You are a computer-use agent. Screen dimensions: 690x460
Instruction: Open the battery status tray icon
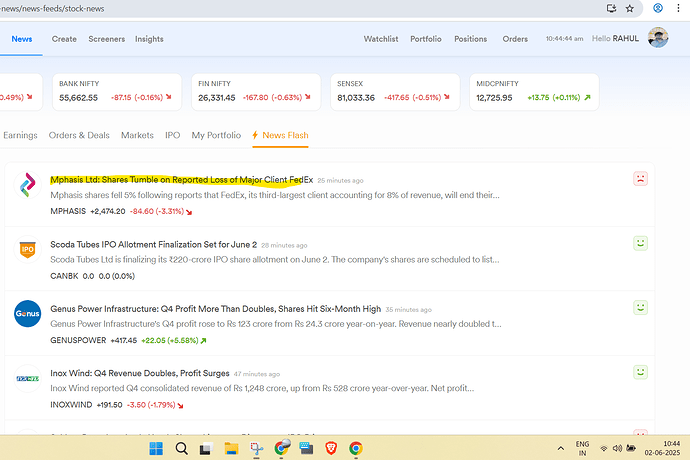[631, 449]
